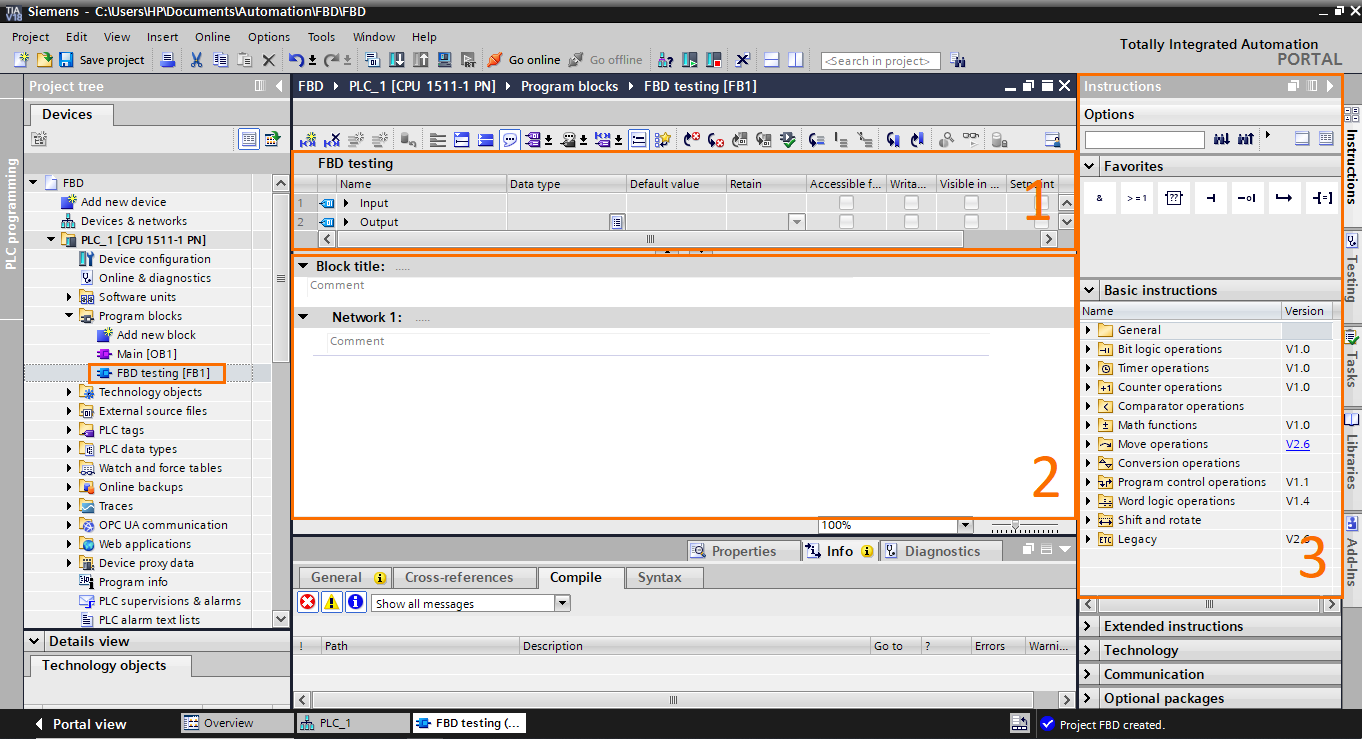
Task: Click Add new device in project tree
Action: (123, 202)
